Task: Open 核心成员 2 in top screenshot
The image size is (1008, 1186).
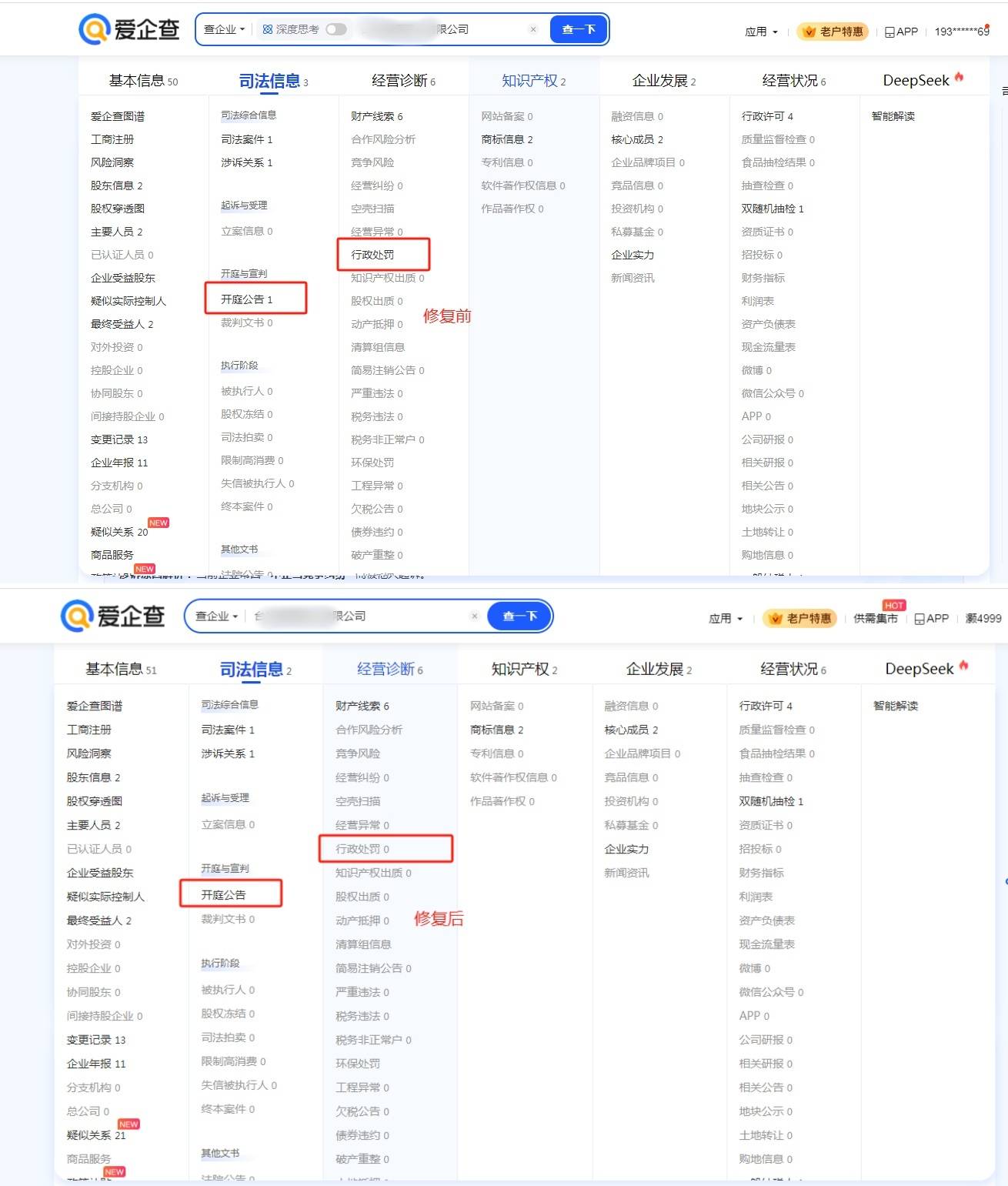Action: [637, 139]
